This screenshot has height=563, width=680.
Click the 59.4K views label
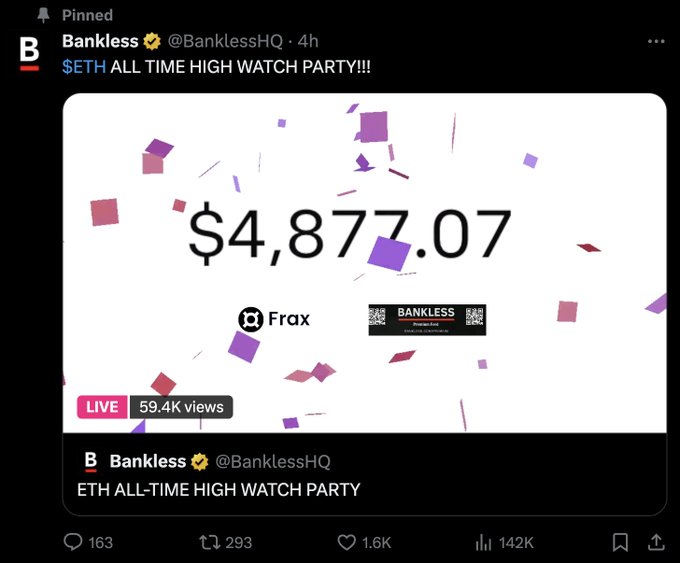[x=181, y=407]
